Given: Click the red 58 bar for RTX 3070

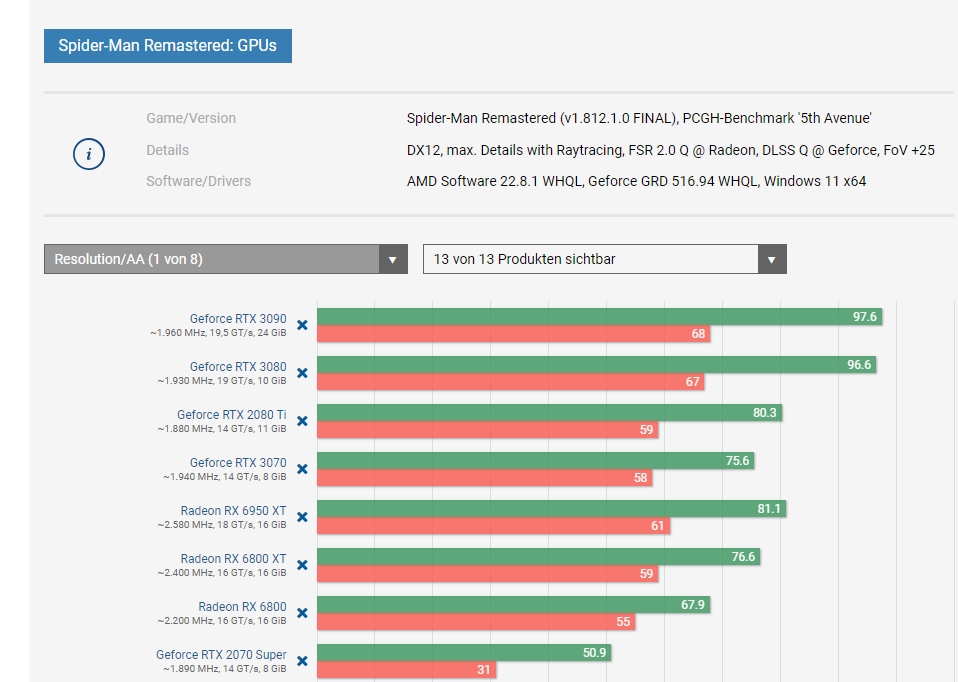Looking at the screenshot, I should tap(484, 478).
